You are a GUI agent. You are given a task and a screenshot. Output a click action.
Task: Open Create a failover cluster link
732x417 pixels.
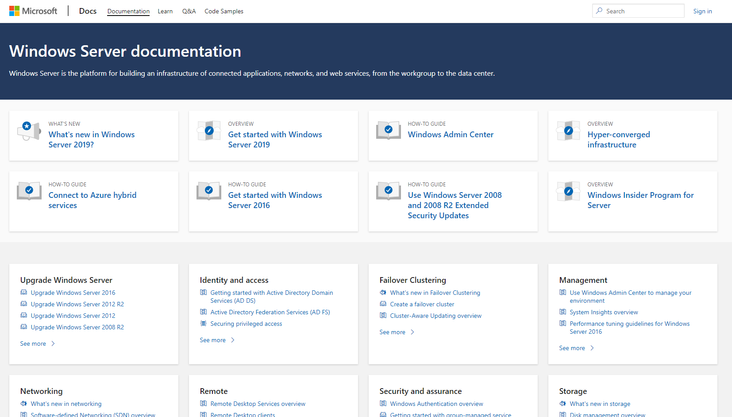point(422,304)
